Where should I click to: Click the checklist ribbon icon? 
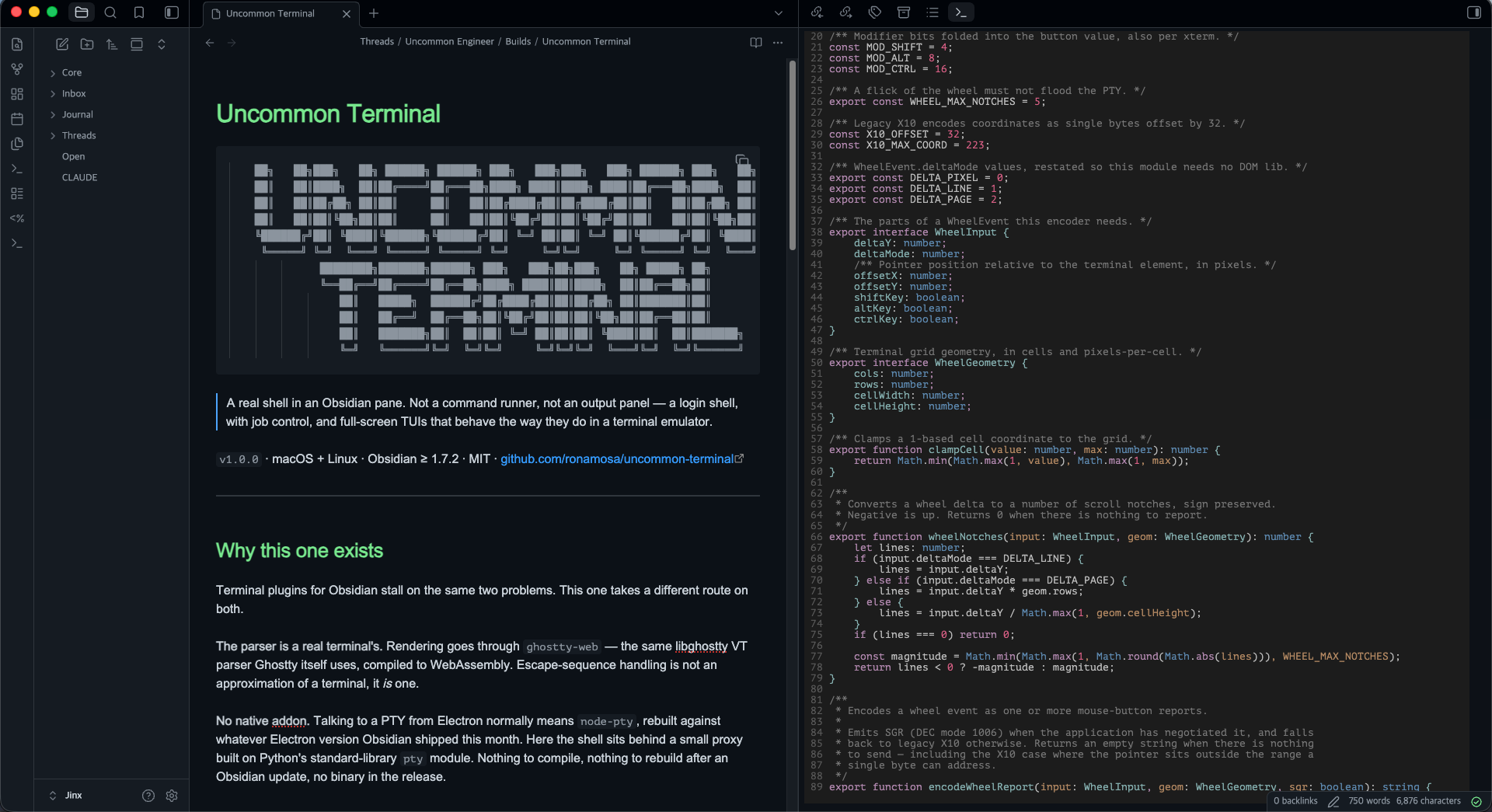pyautogui.click(x=17, y=193)
